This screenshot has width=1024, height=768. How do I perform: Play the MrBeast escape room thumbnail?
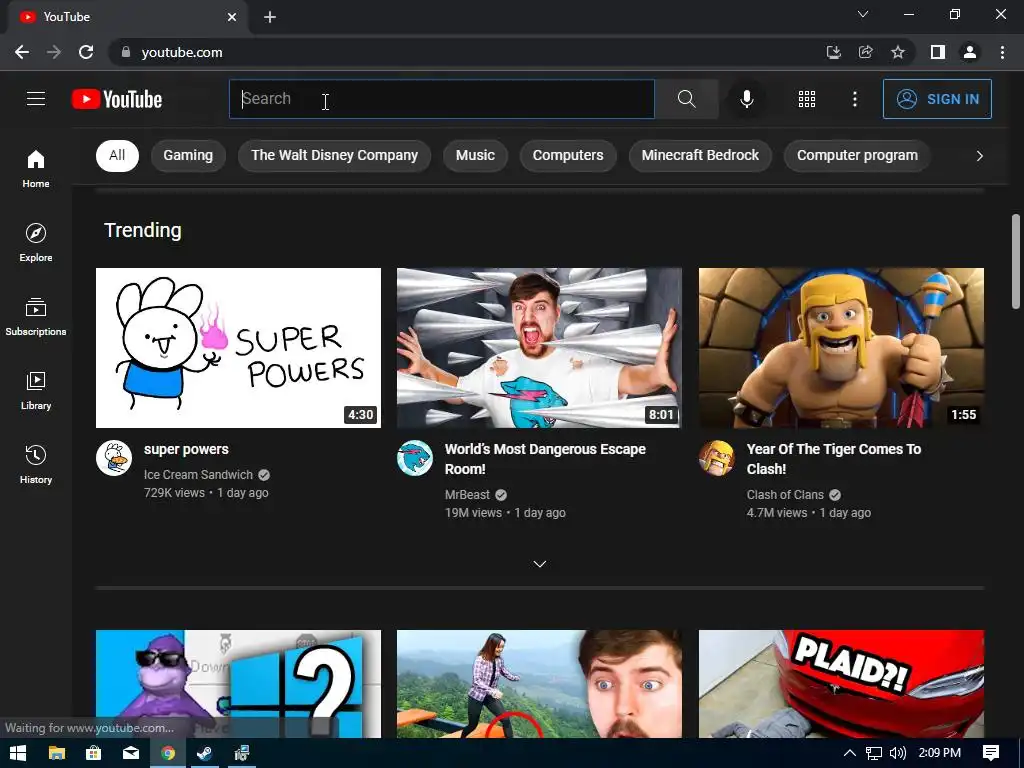[539, 347]
